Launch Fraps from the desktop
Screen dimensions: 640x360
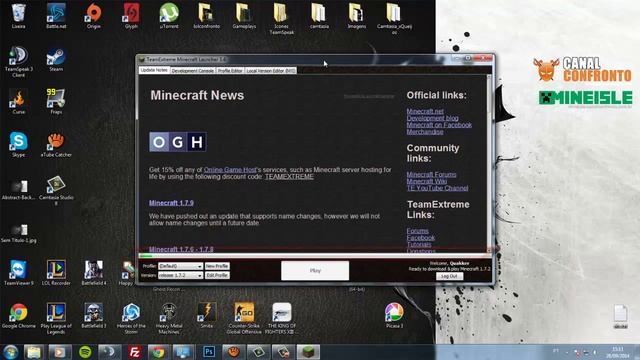[56, 102]
